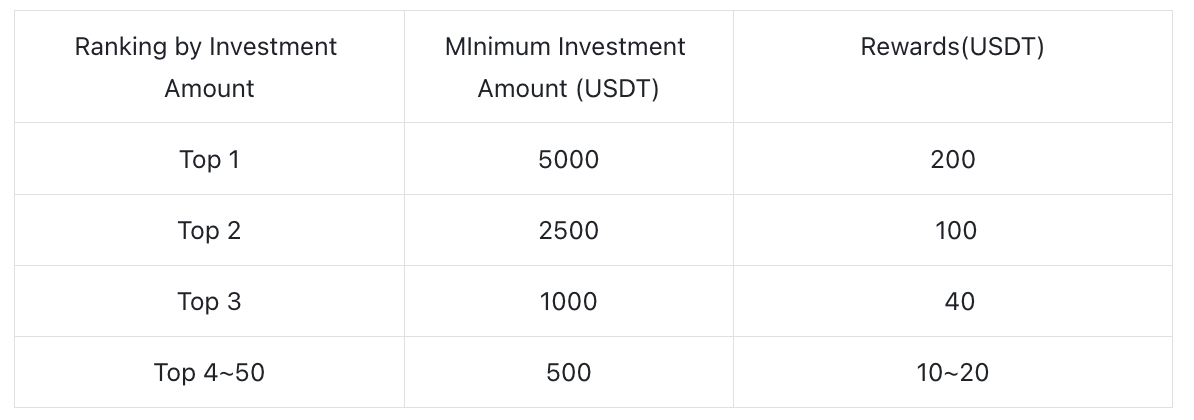This screenshot has height=420, width=1194.
Task: Select the 40 reward value for Top 3
Action: (x=959, y=302)
